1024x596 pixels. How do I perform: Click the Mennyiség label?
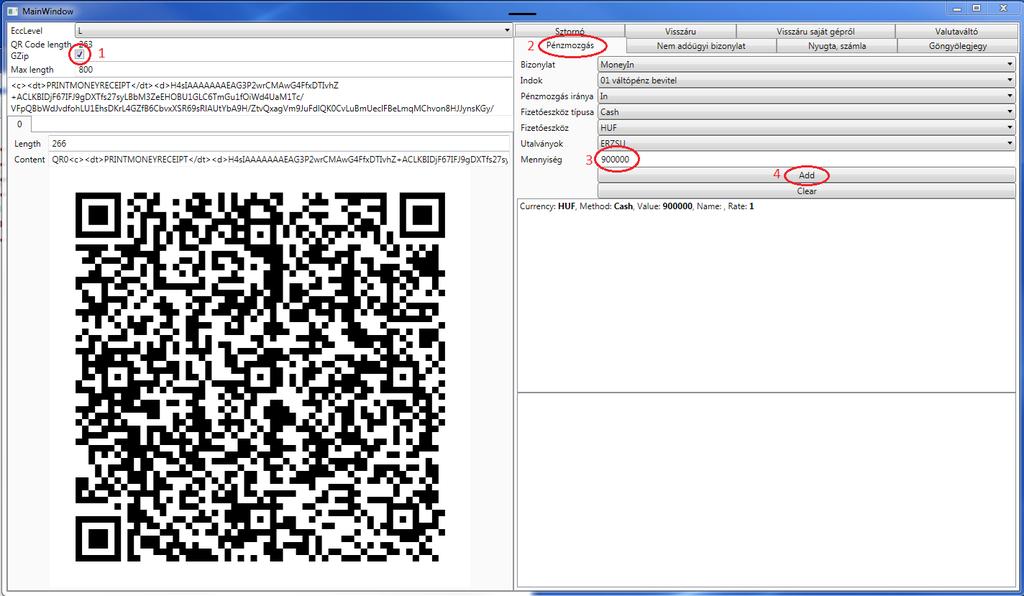pyautogui.click(x=541, y=159)
